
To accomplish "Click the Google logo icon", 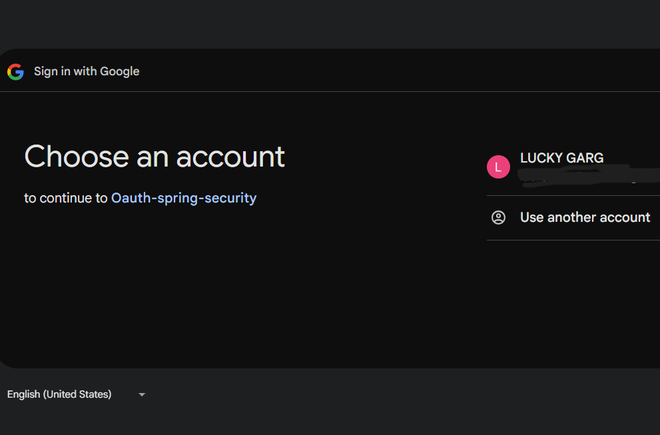I will coord(16,72).
